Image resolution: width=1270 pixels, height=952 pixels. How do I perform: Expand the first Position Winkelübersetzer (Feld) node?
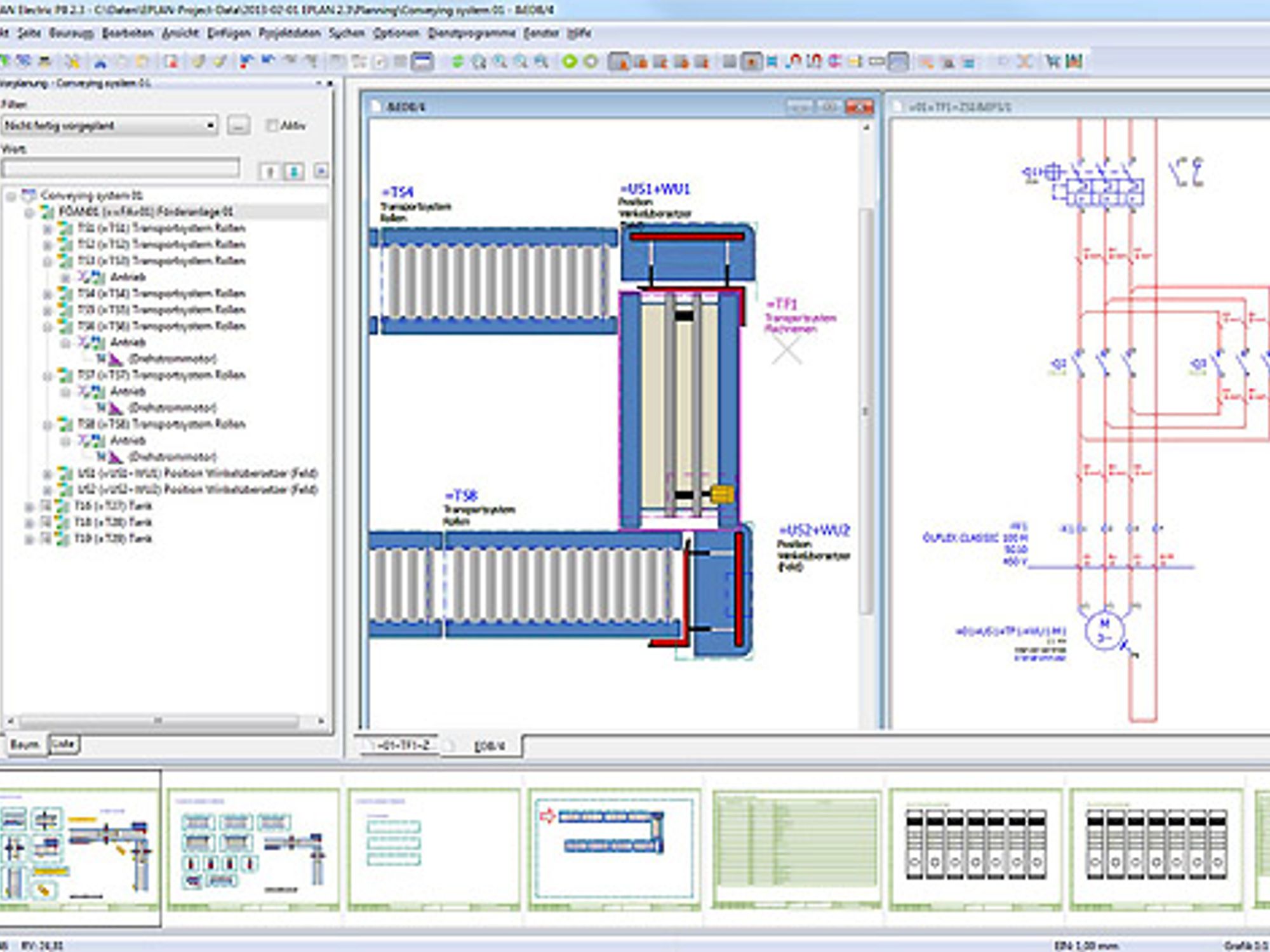48,473
